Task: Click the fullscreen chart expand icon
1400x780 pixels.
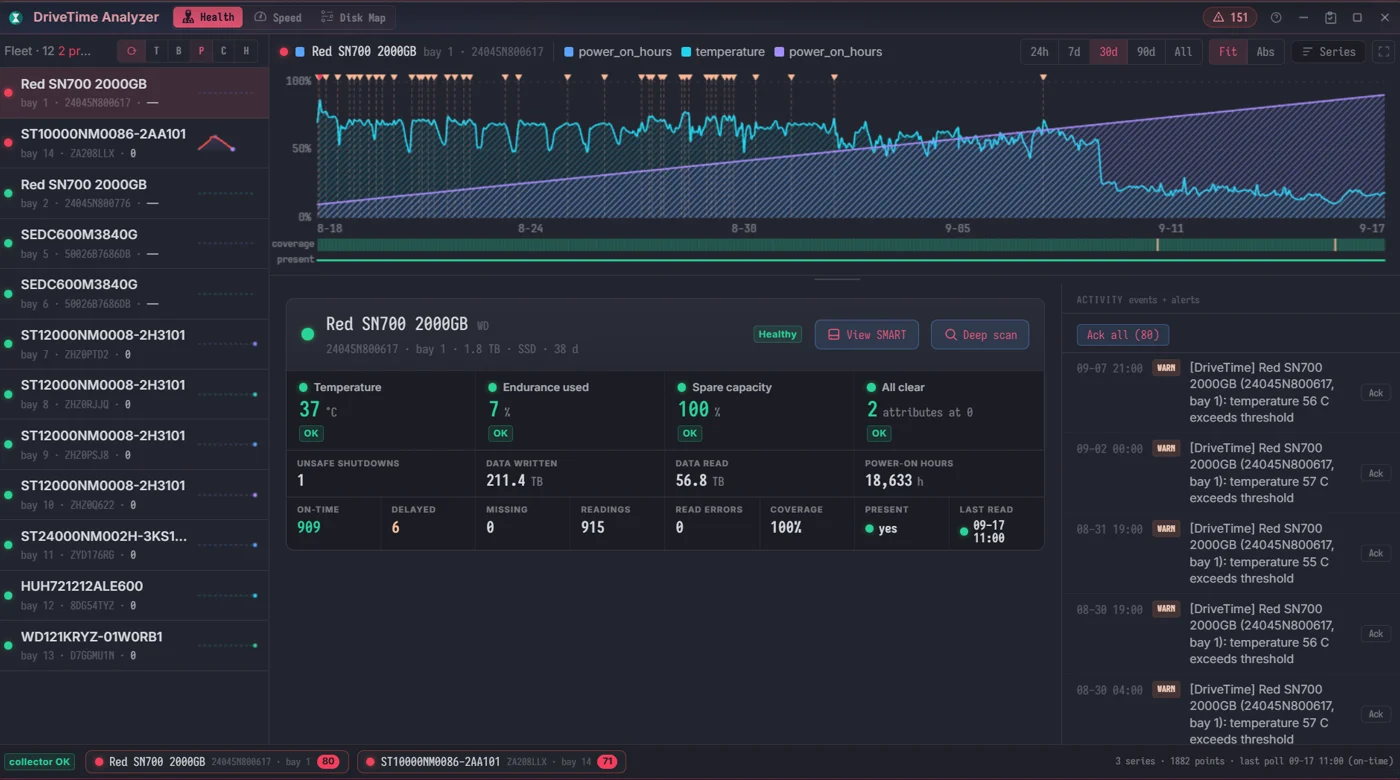Action: click(x=1384, y=52)
